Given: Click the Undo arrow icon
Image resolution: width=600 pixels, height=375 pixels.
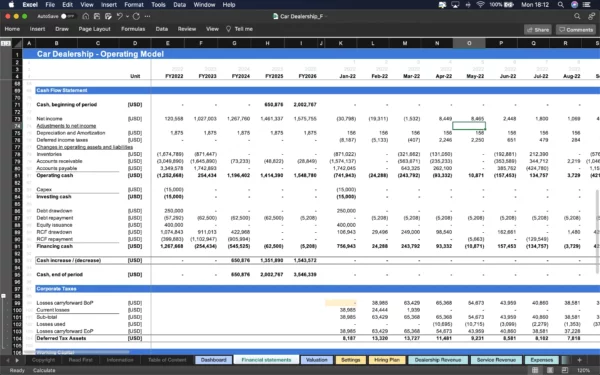Looking at the screenshot, I should click(119, 16).
